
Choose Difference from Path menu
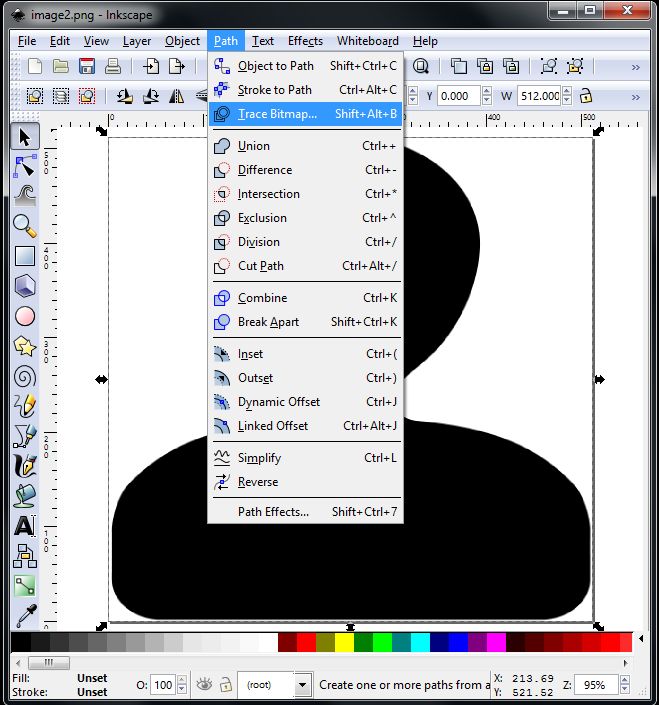306,170
